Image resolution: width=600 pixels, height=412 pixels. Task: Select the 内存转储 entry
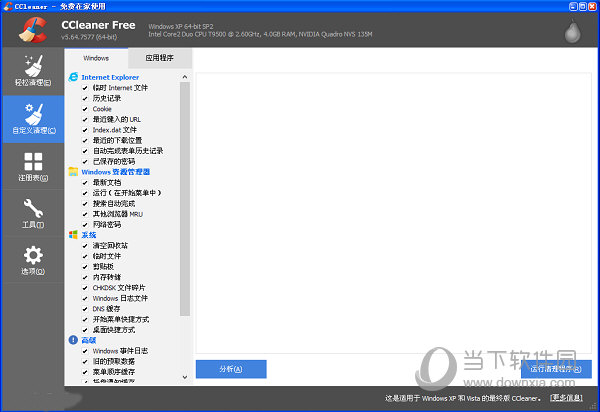[x=106, y=277]
